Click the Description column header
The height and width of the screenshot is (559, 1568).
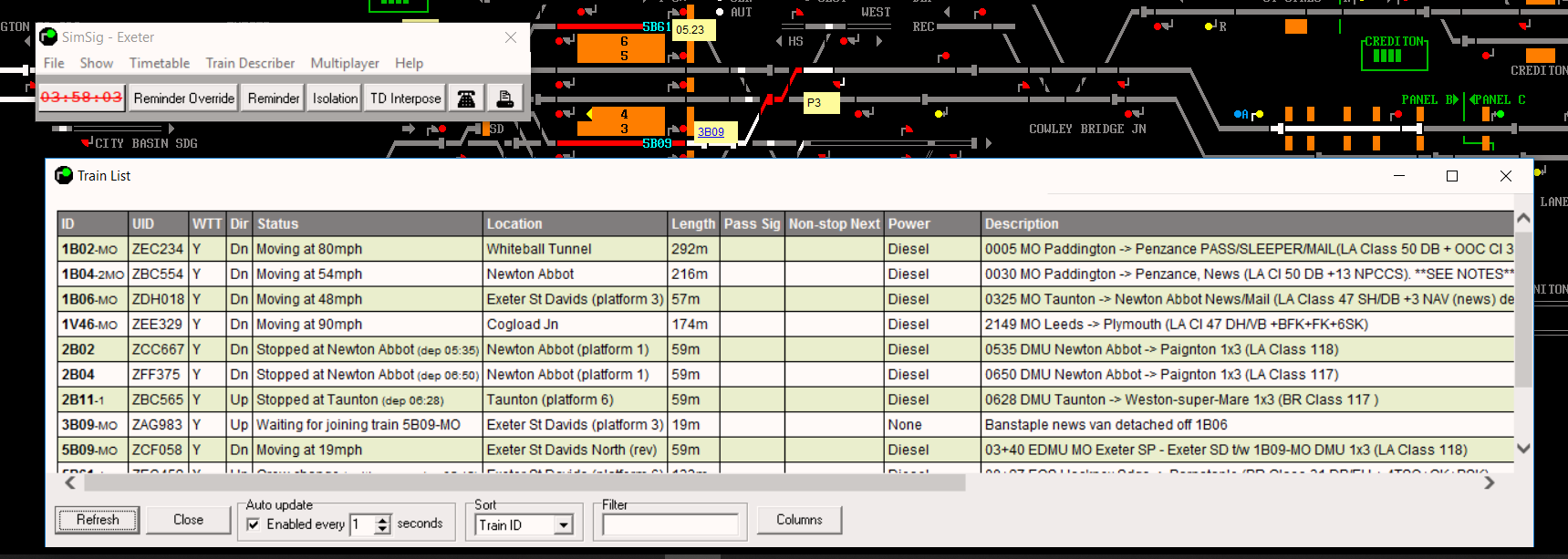pos(1248,223)
